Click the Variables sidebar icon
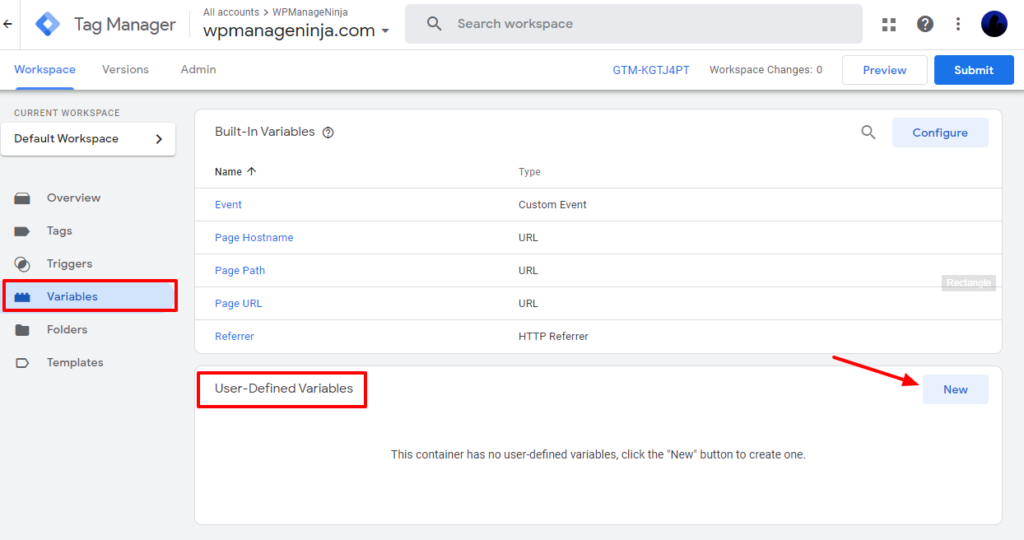1024x540 pixels. (x=22, y=297)
